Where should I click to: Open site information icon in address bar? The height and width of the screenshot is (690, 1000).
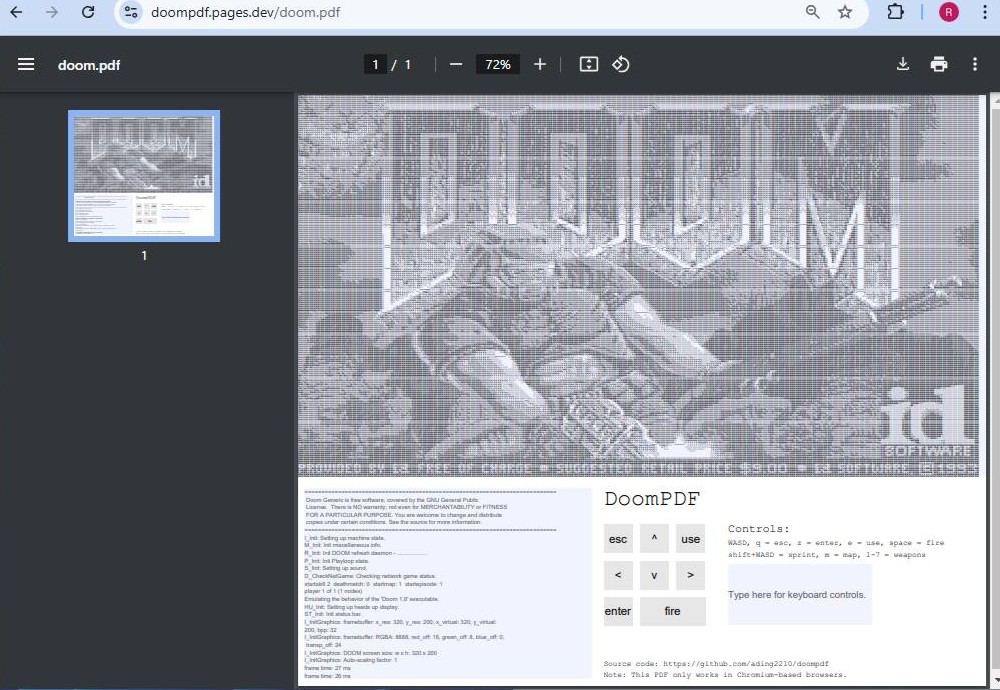[x=131, y=12]
